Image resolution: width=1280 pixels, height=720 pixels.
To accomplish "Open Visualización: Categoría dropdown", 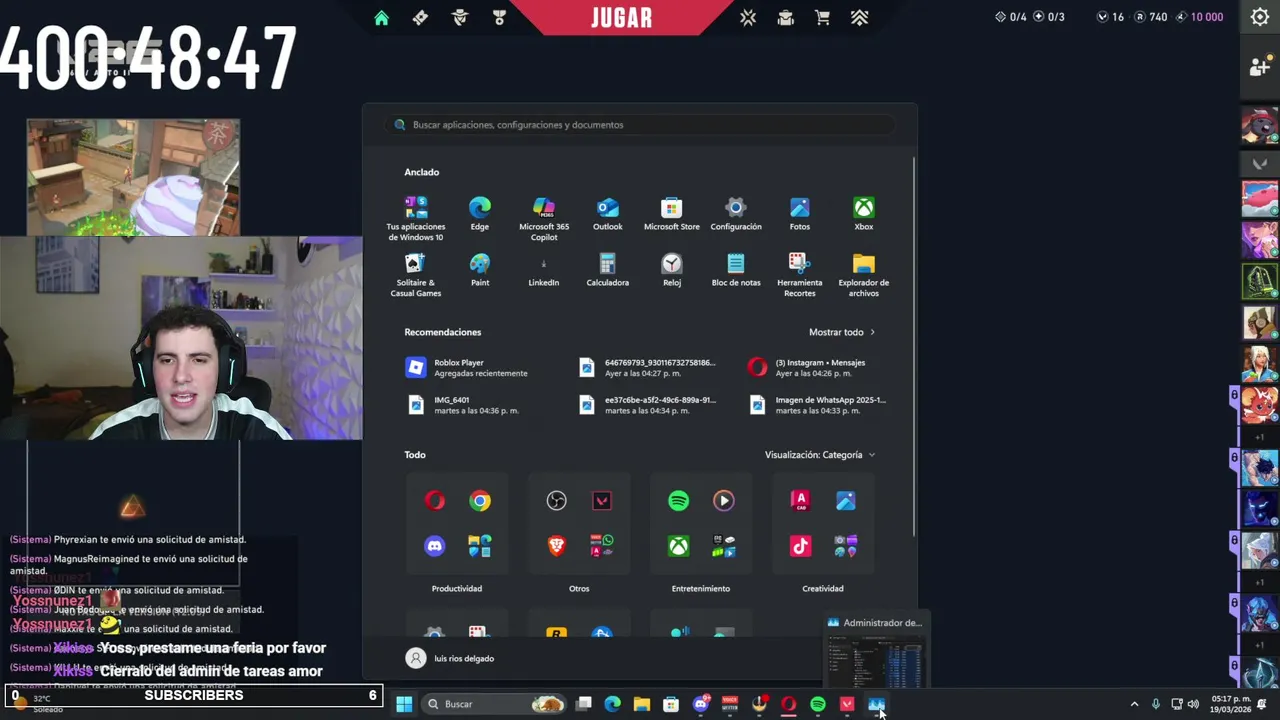I will click(820, 455).
